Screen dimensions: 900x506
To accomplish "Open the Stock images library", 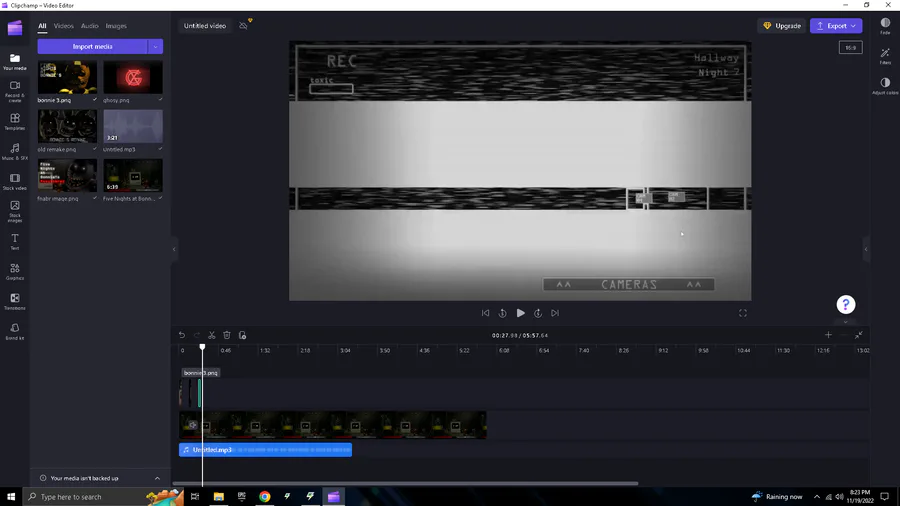I will click(x=15, y=212).
